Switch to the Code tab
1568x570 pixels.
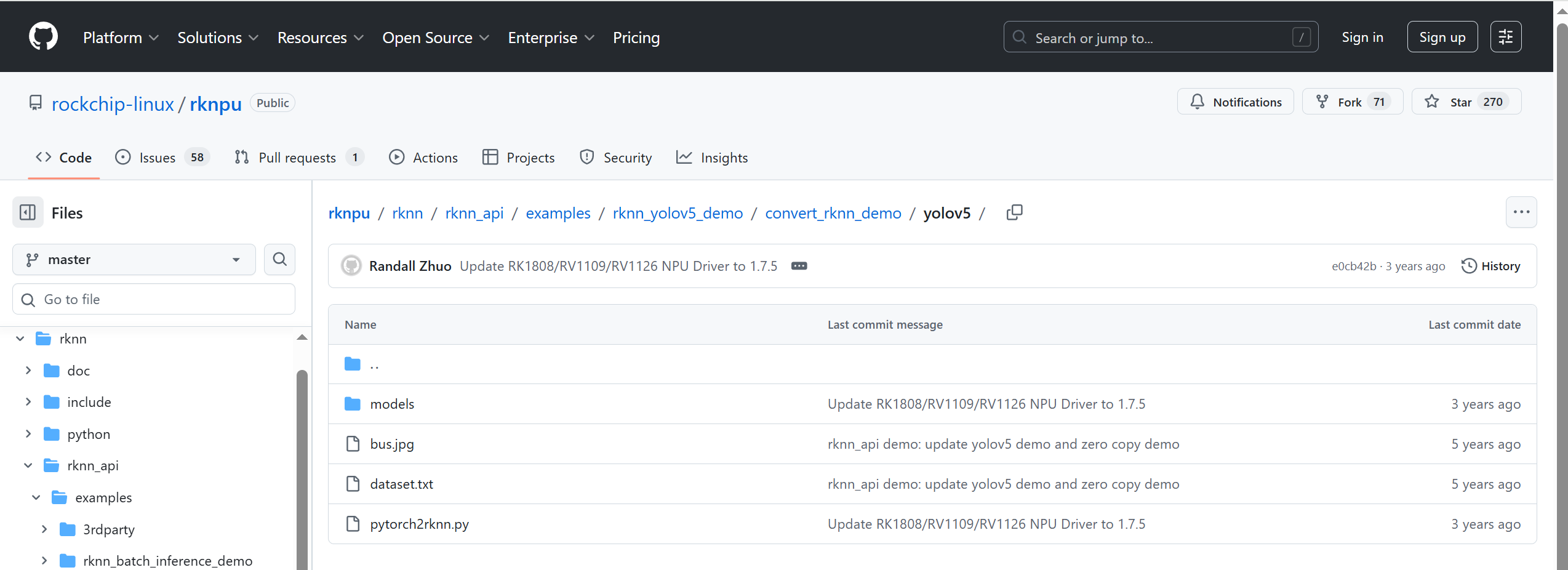[x=63, y=158]
